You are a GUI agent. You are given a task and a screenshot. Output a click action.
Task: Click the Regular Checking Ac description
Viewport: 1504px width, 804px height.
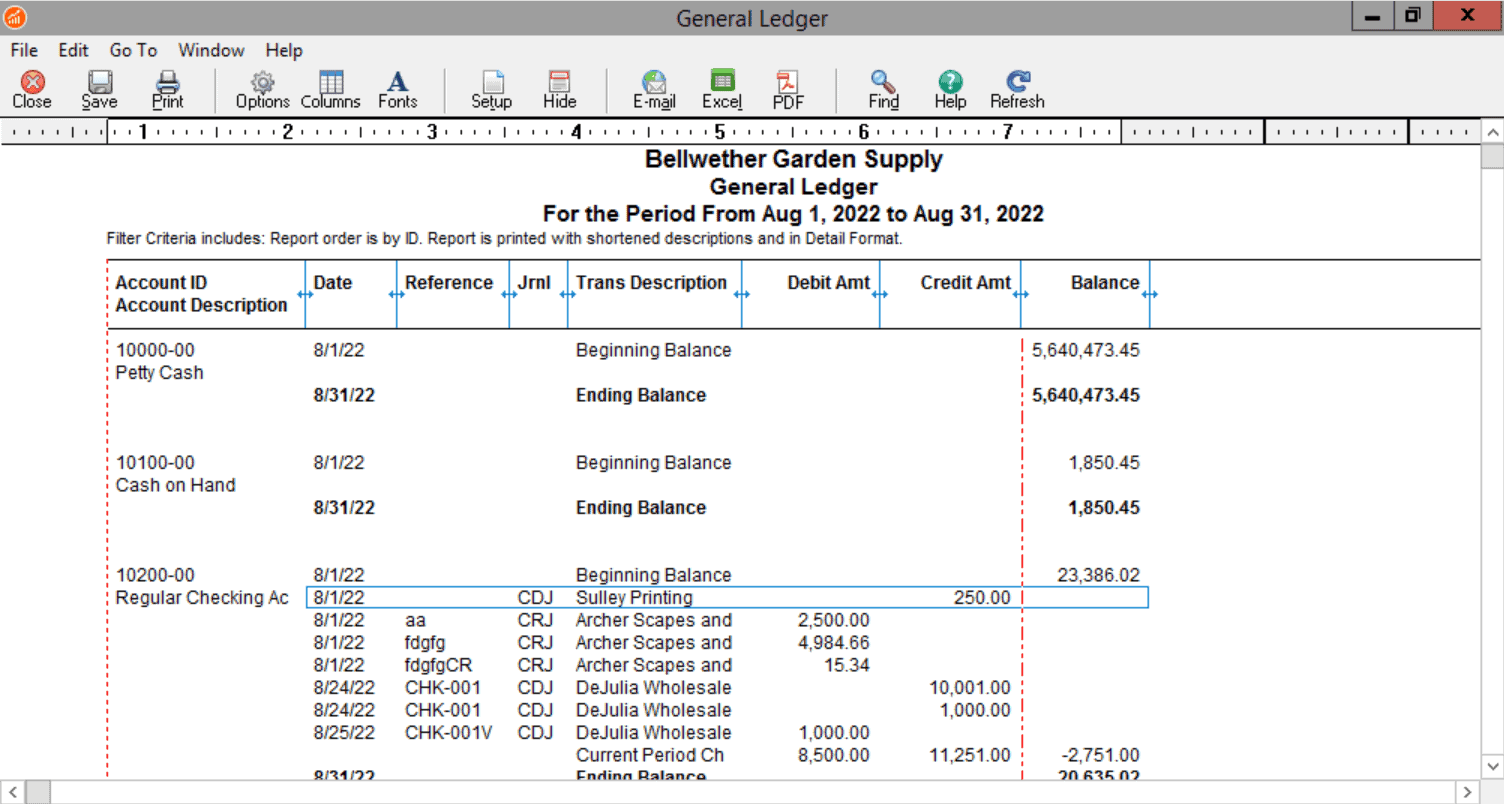[x=202, y=598]
